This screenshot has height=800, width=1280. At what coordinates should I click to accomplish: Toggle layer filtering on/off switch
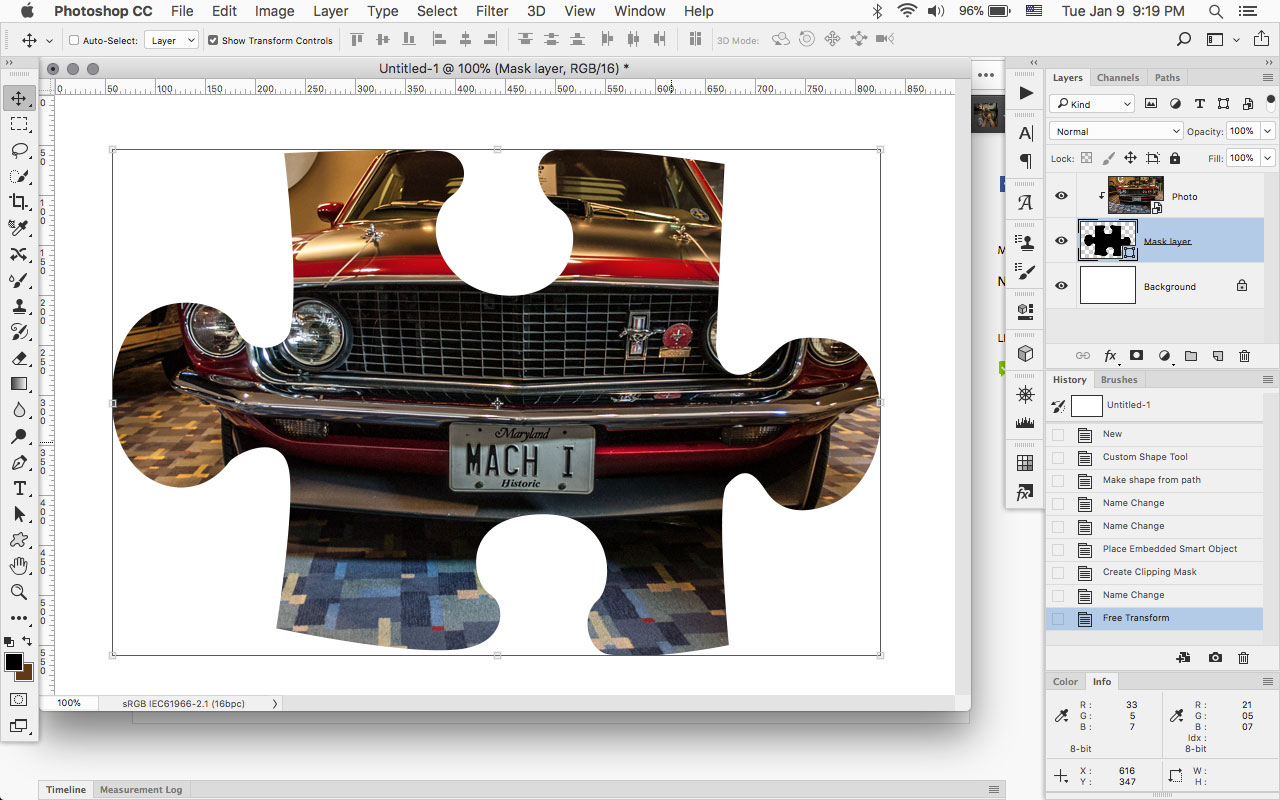click(x=1271, y=101)
